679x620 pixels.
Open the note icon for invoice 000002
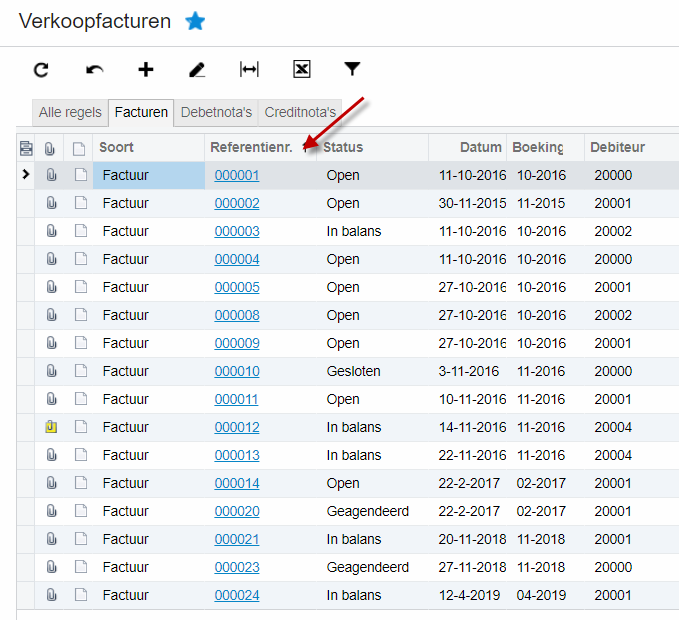[x=81, y=203]
